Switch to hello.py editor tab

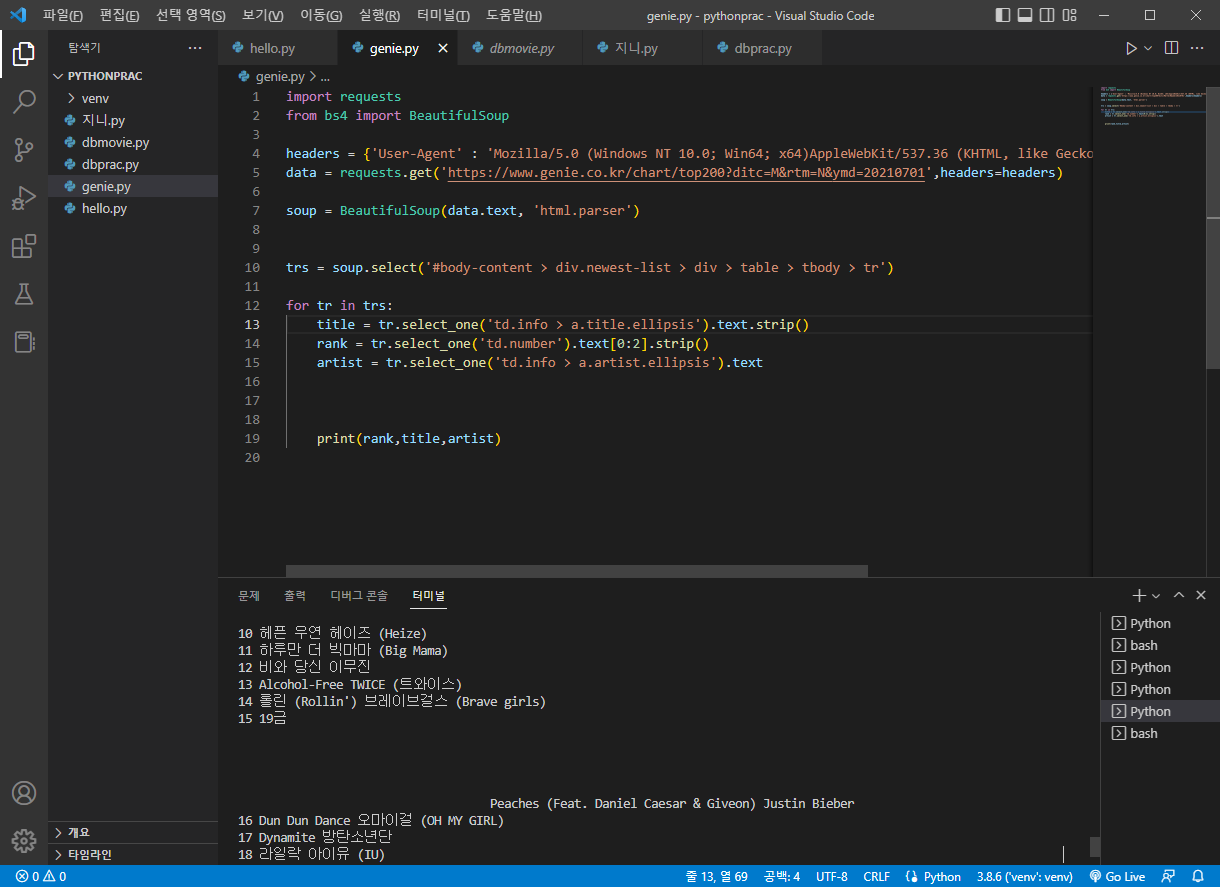click(x=279, y=48)
